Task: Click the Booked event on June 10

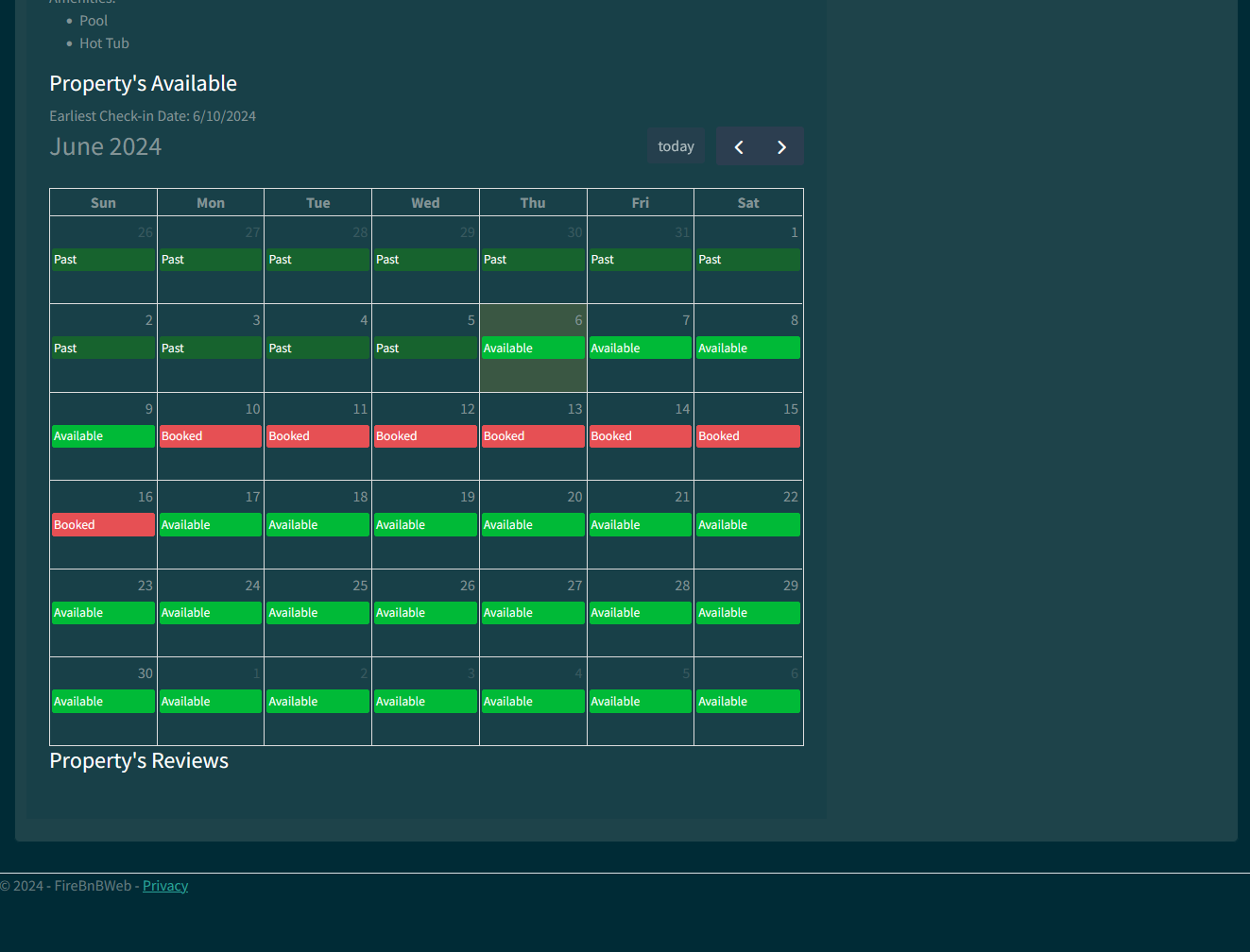Action: (211, 436)
